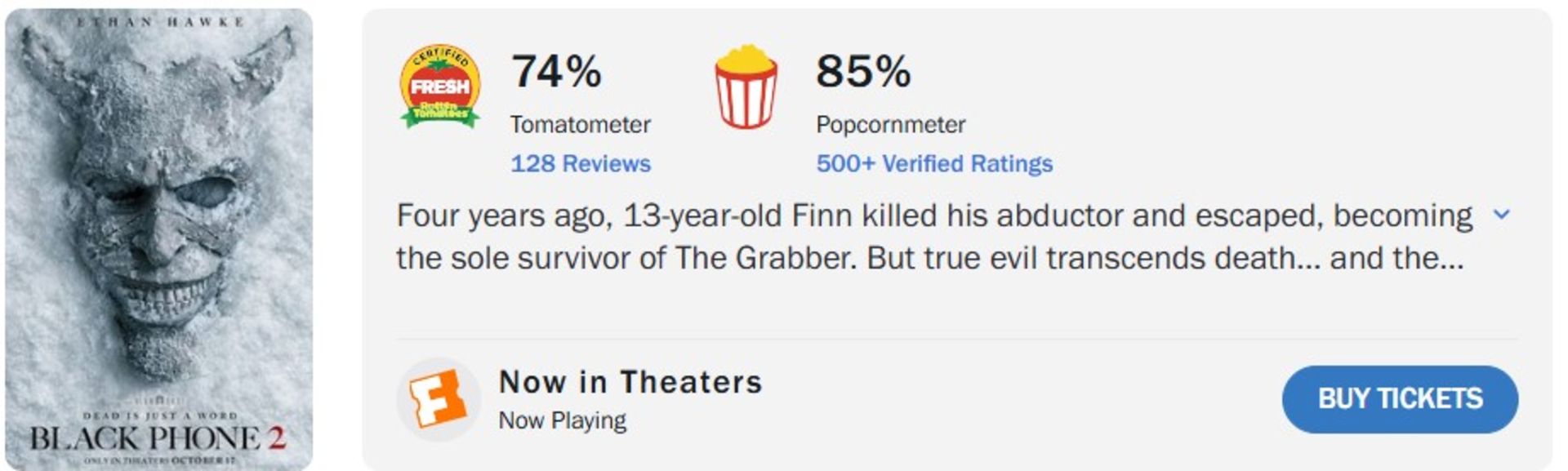Expand the synopsis with the chevron arrow
Viewport: 1568px width, 471px height.
tap(1501, 215)
